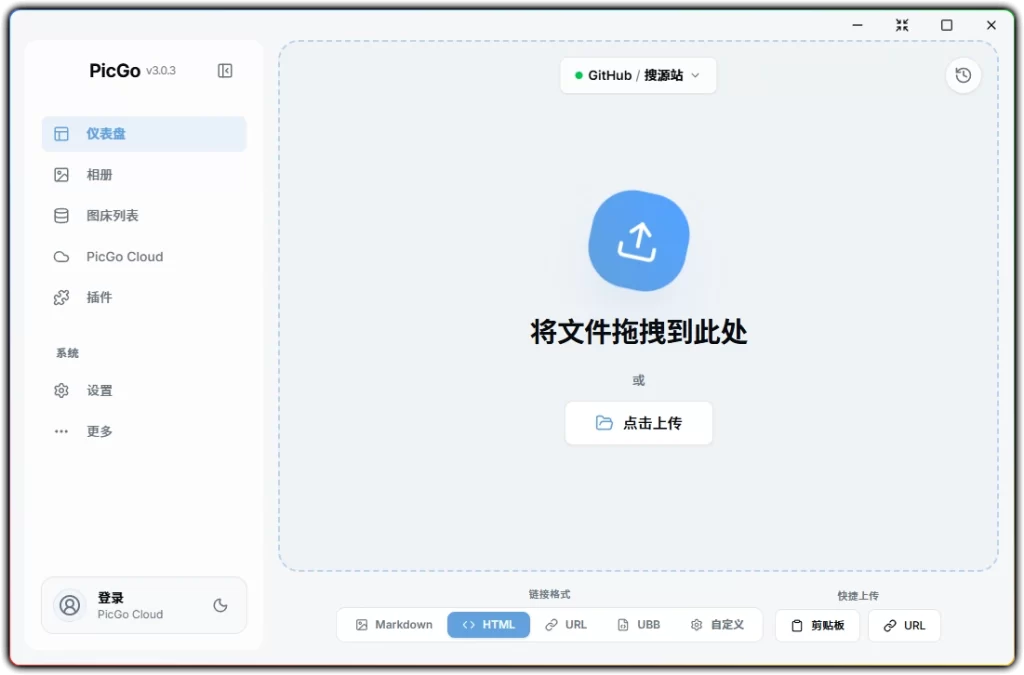Go to the 相册 album page
1024x675 pixels.
coord(144,175)
